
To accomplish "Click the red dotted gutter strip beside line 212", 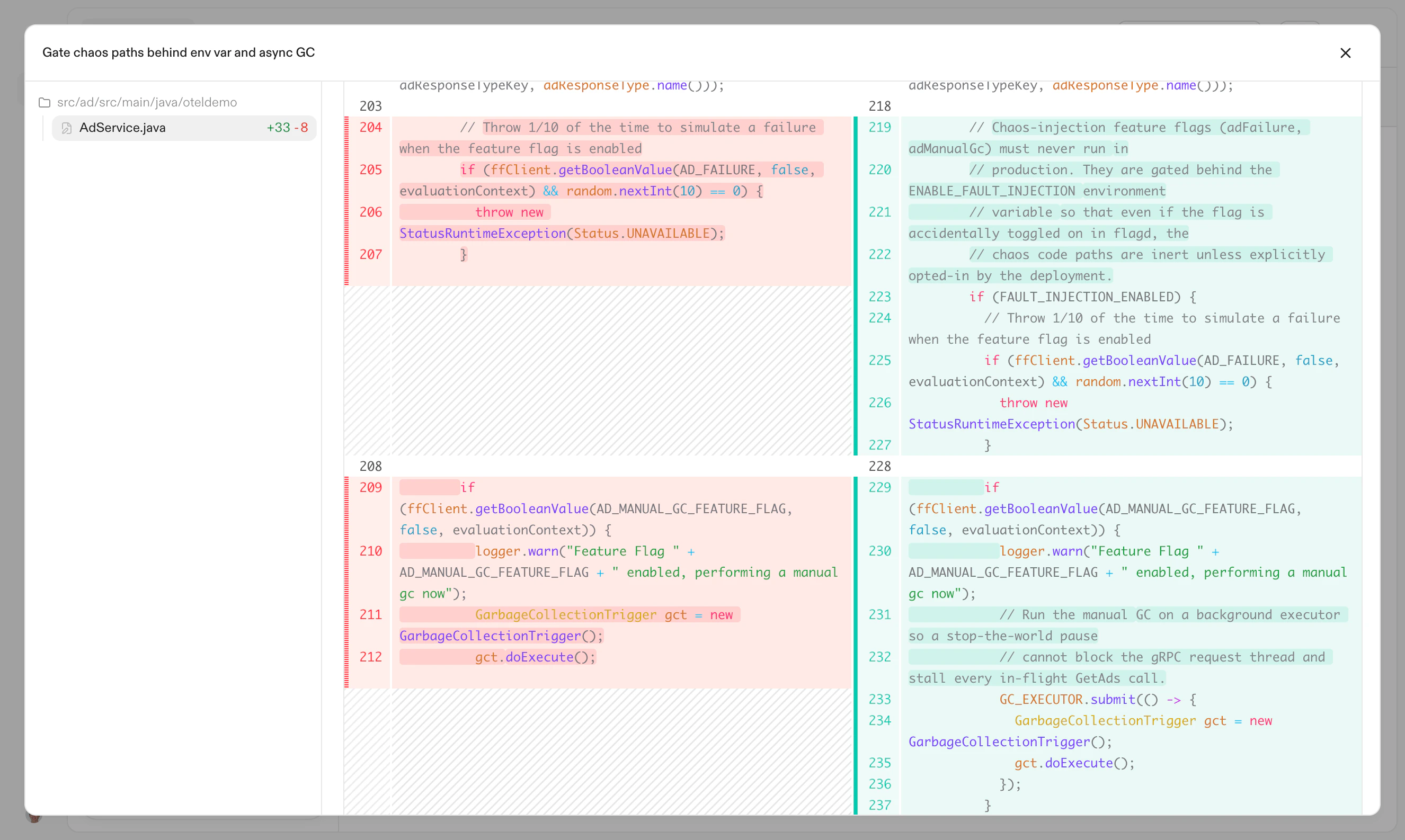I will pos(346,657).
